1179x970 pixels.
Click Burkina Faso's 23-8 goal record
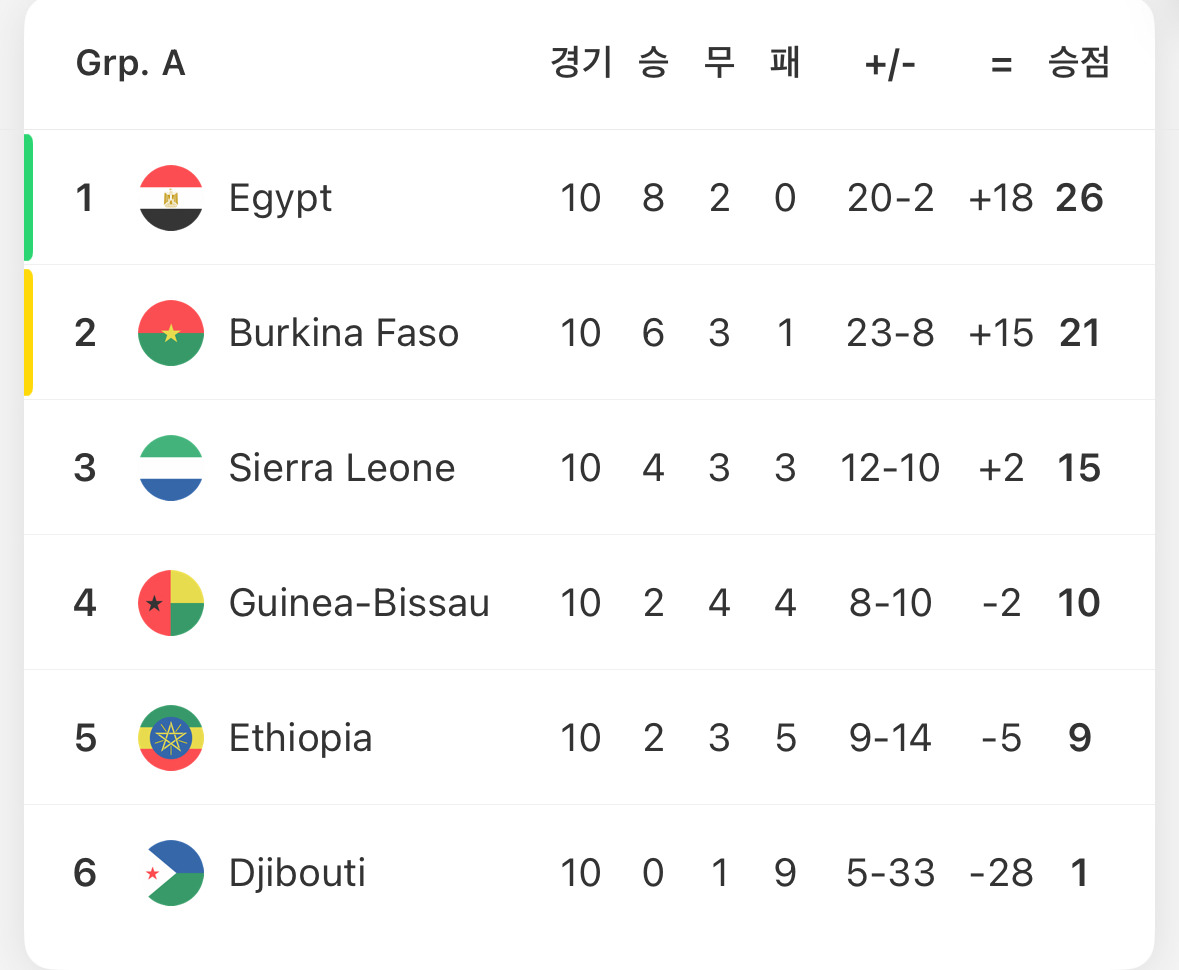pyautogui.click(x=890, y=333)
